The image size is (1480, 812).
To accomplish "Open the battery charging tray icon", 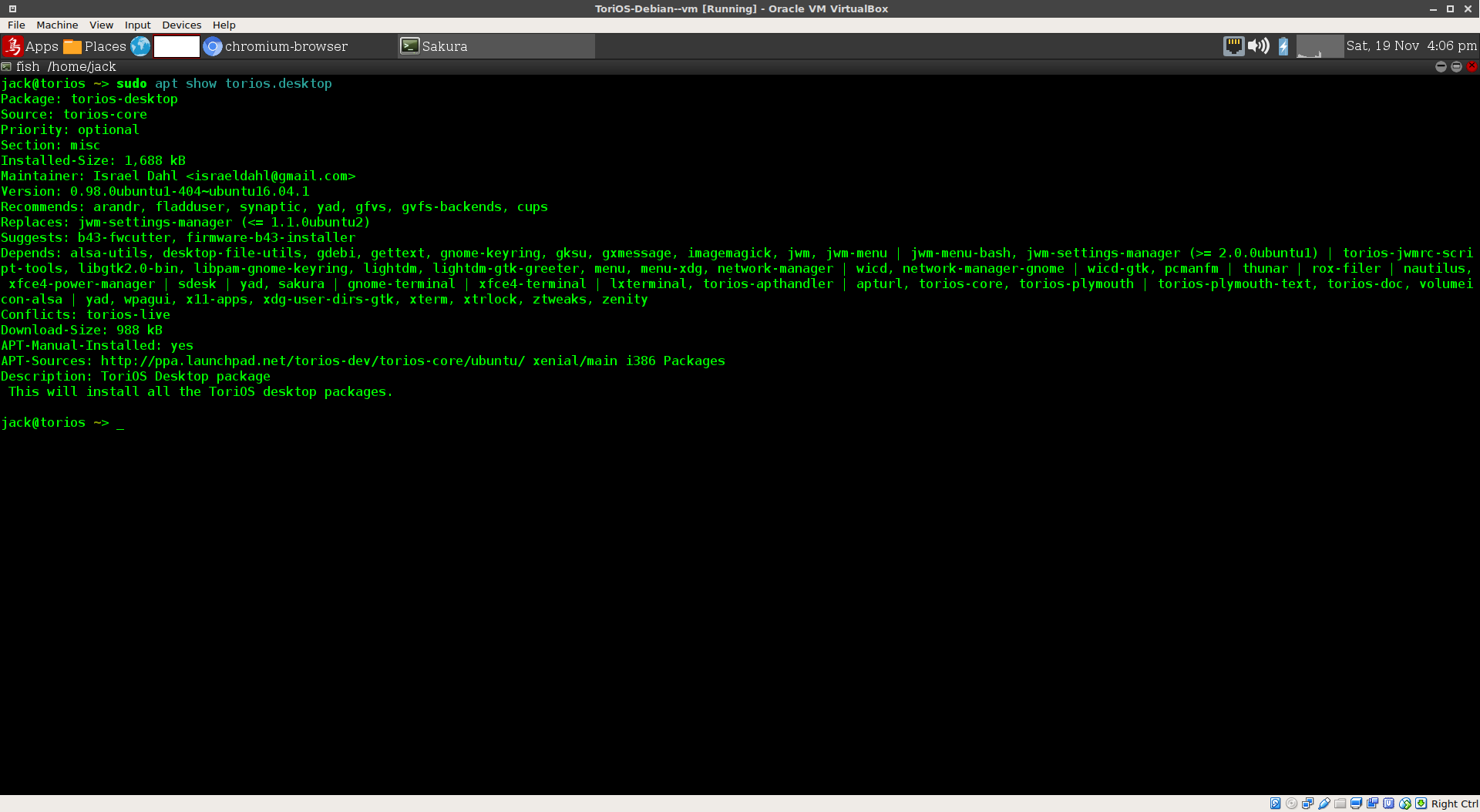I will [x=1283, y=46].
